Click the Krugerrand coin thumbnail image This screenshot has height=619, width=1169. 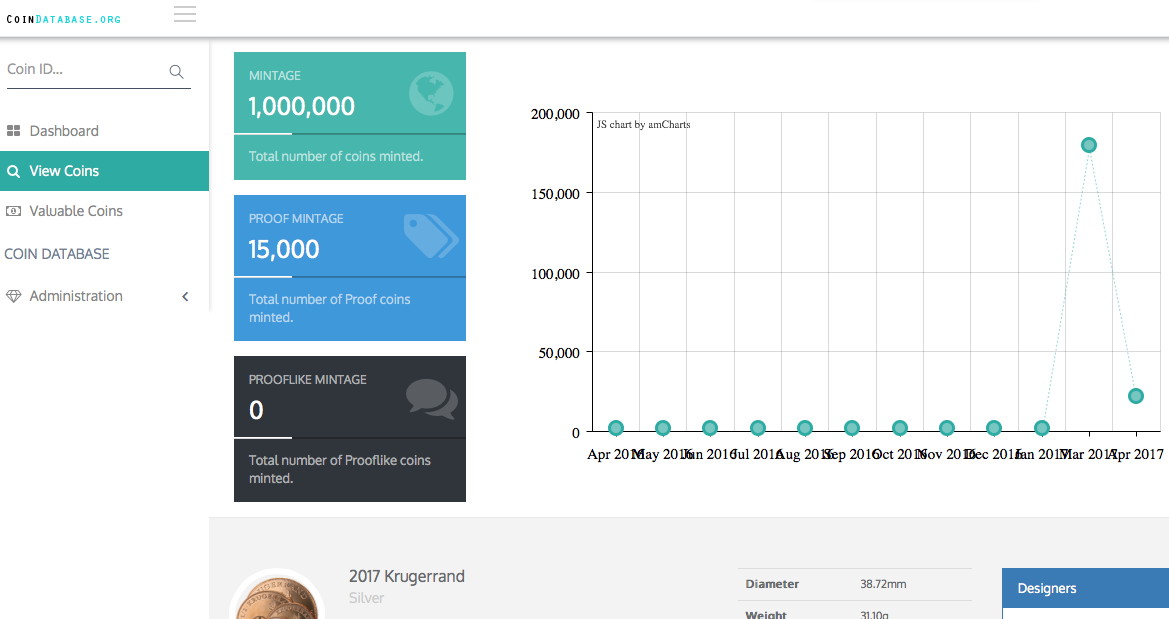[x=277, y=600]
